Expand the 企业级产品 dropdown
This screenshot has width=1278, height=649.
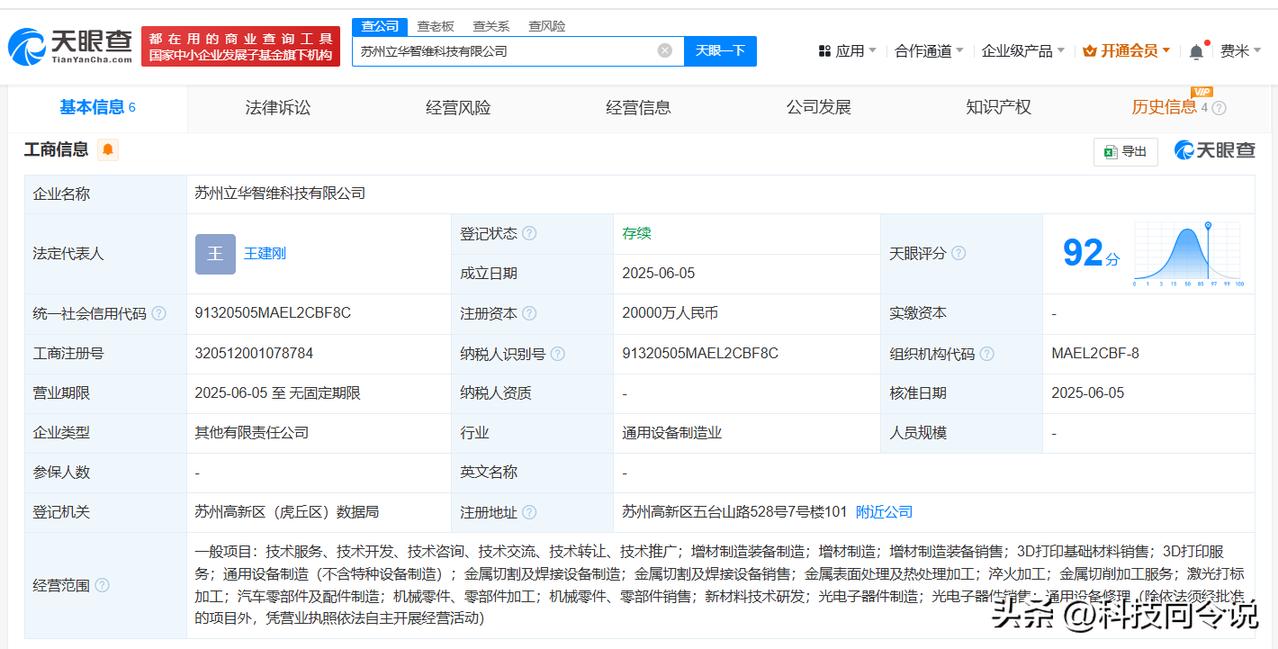click(1023, 51)
